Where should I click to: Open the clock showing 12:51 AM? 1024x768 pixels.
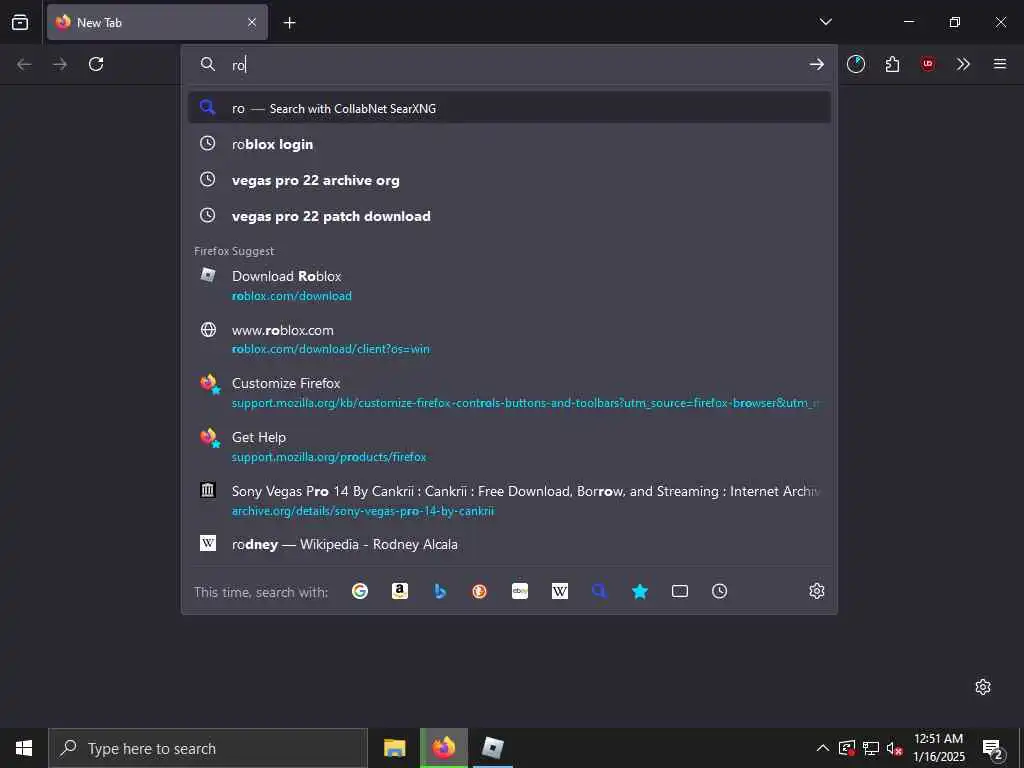tap(938, 748)
